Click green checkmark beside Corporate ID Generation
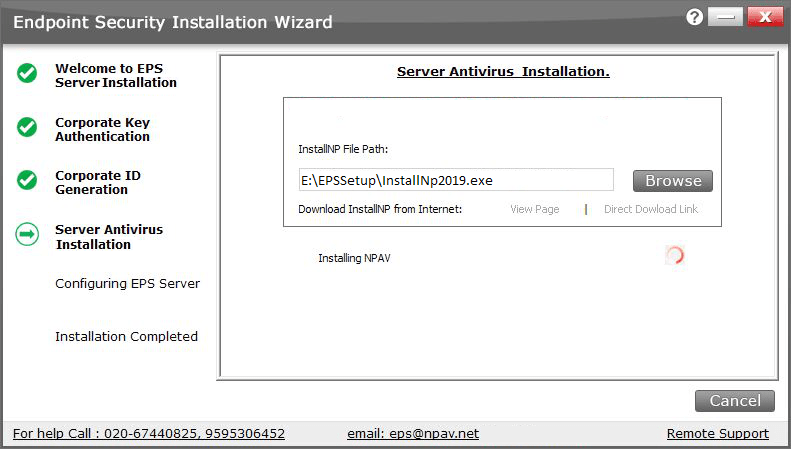The height and width of the screenshot is (449, 791). pyautogui.click(x=27, y=180)
